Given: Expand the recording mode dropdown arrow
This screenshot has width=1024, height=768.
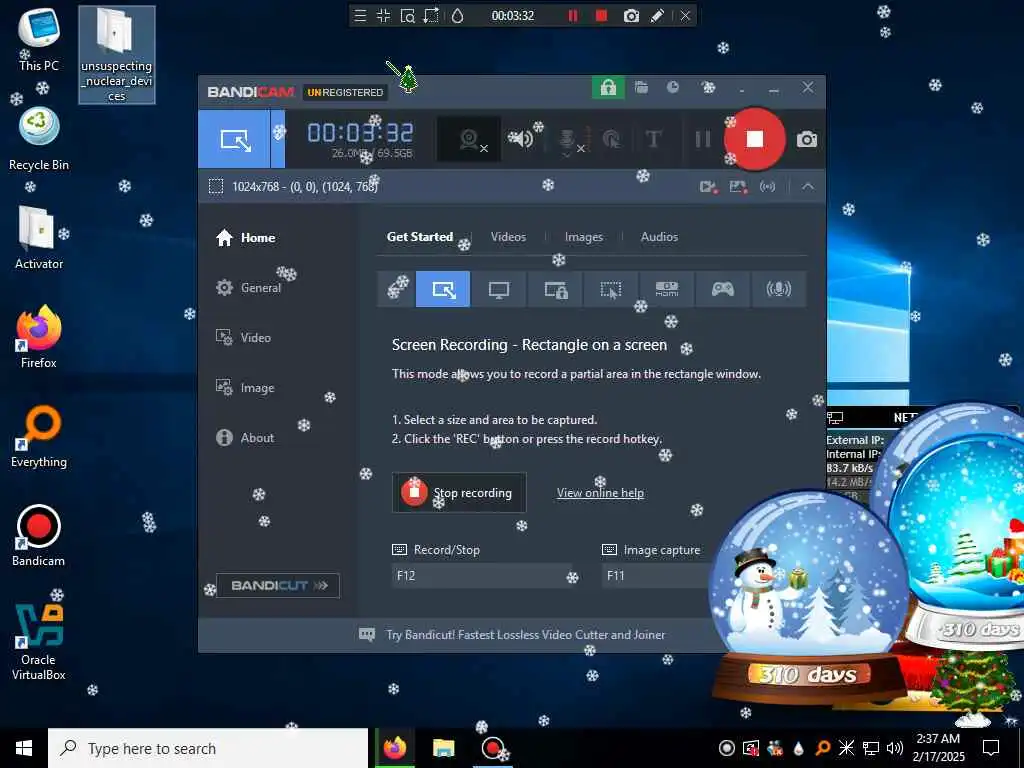Looking at the screenshot, I should click(278, 139).
